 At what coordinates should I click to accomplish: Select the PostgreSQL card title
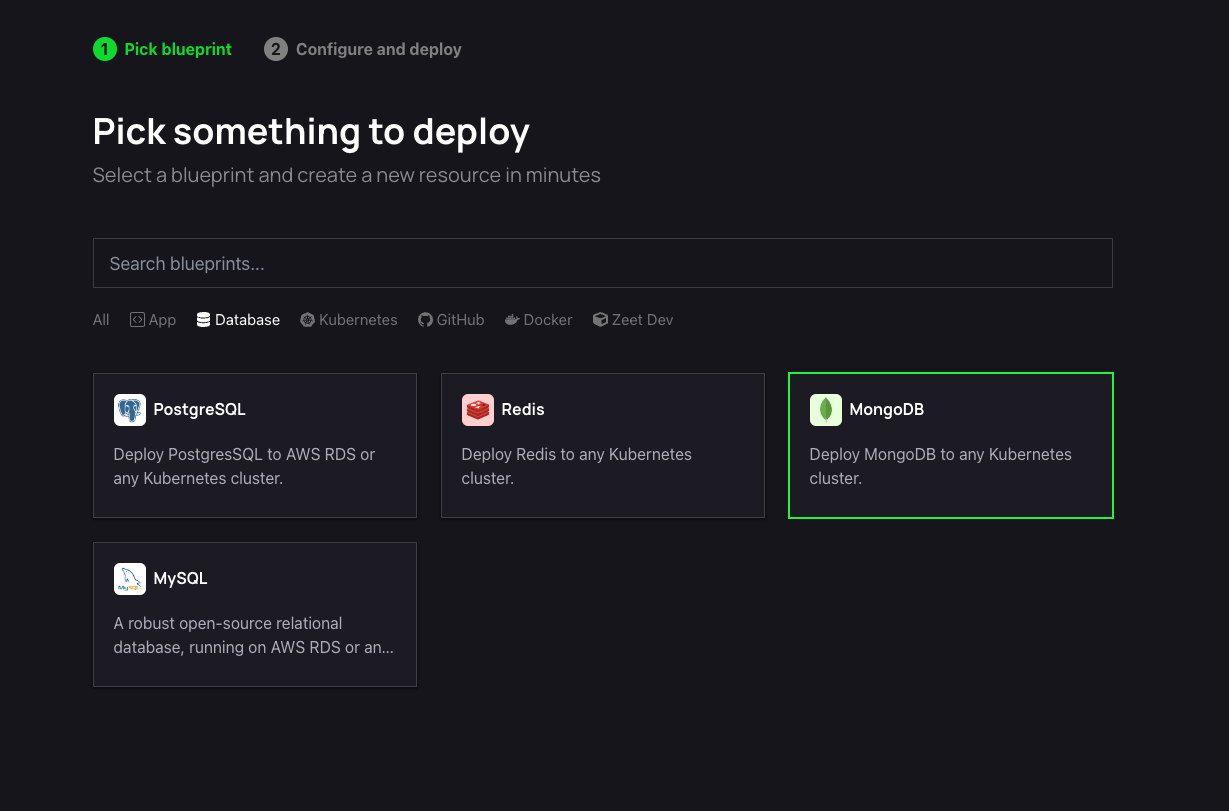[x=199, y=409]
